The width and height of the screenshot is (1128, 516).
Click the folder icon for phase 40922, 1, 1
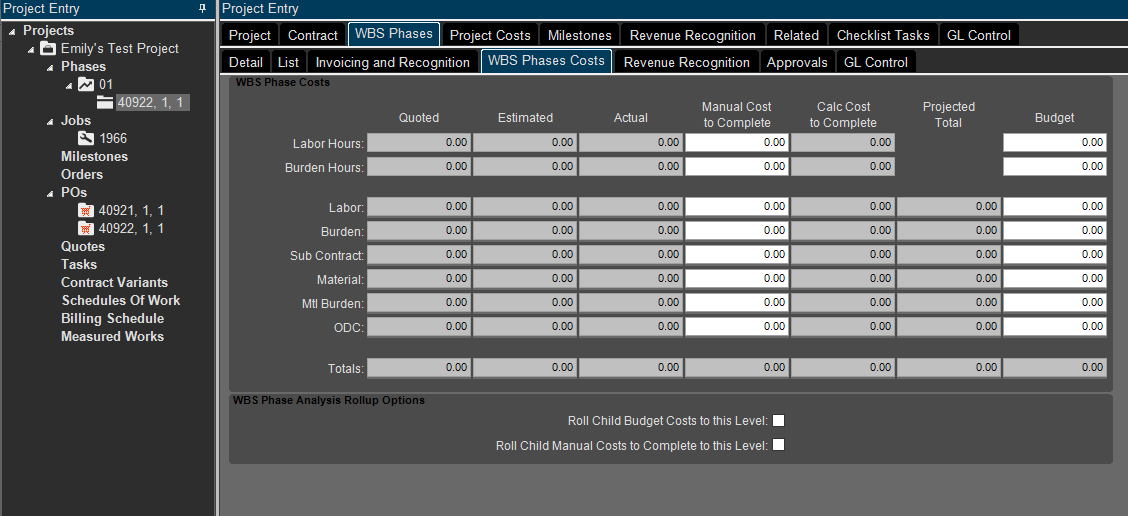(x=106, y=102)
